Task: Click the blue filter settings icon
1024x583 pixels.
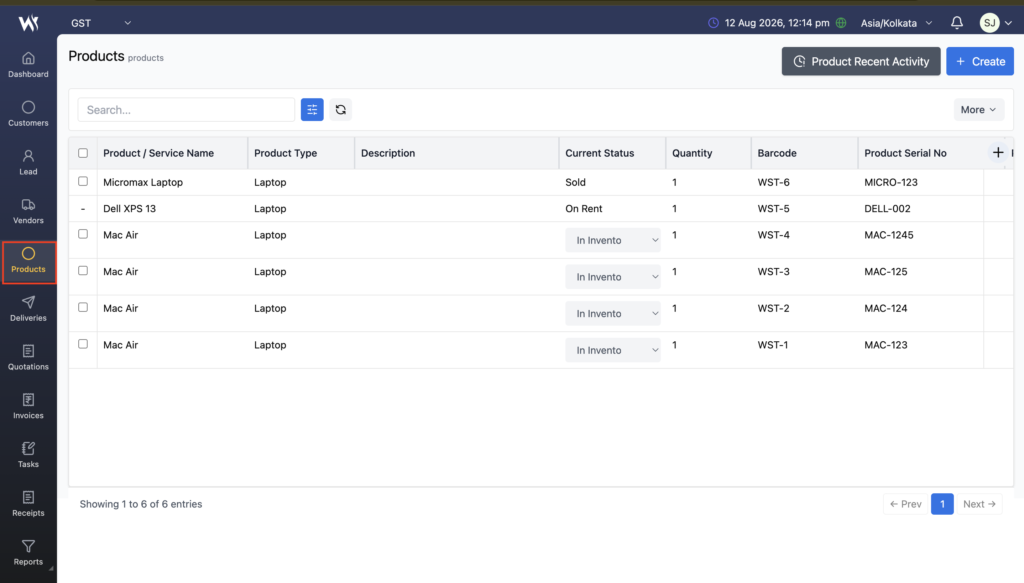Action: coord(312,110)
